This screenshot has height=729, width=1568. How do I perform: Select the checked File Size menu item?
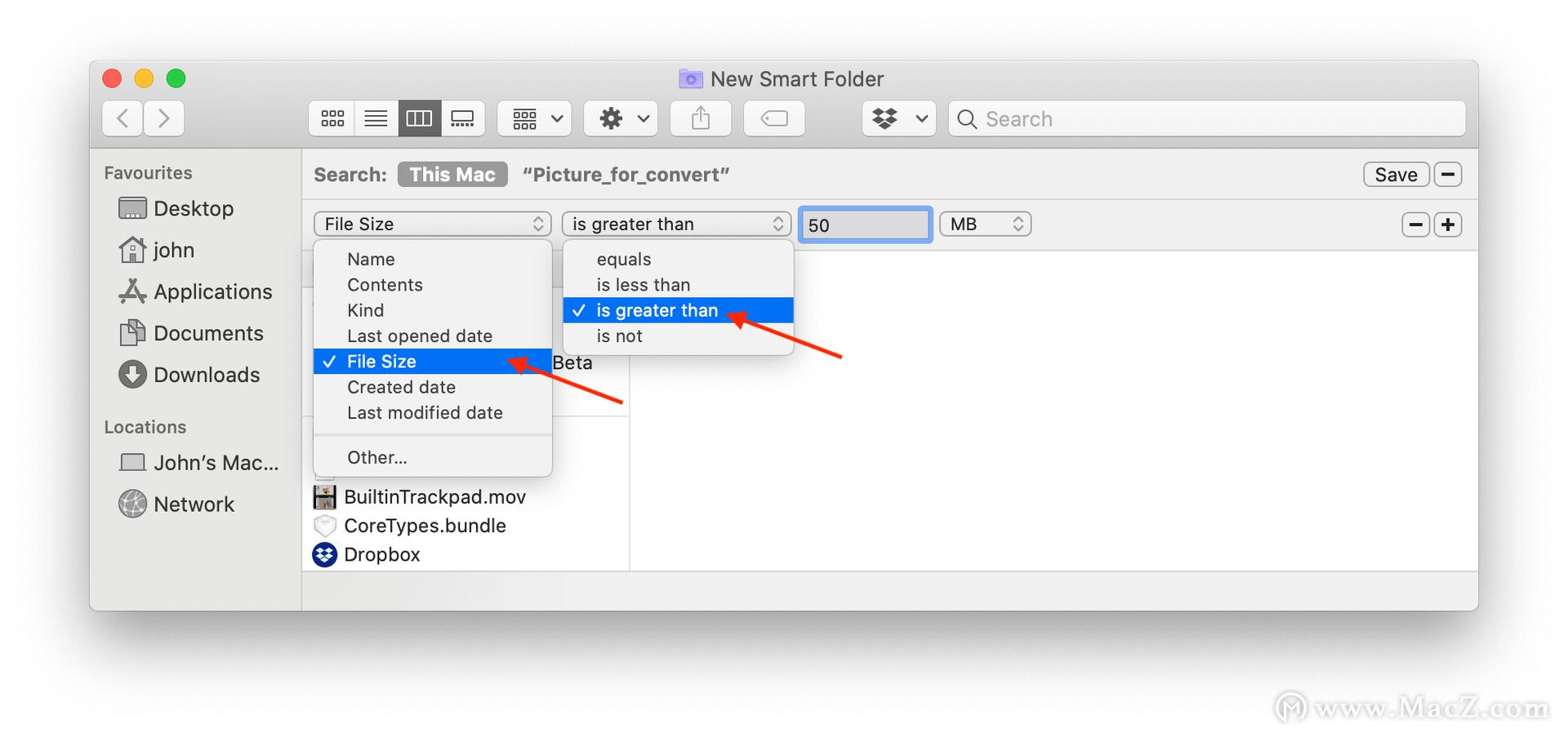[x=433, y=362]
